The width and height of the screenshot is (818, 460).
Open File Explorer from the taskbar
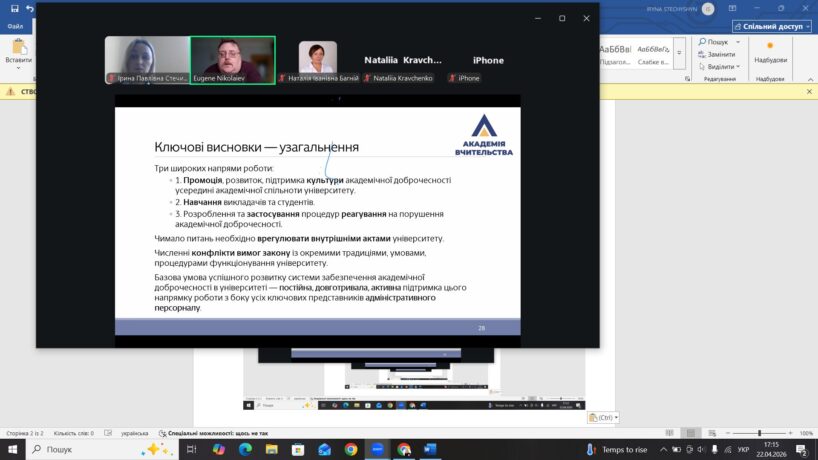coord(272,450)
